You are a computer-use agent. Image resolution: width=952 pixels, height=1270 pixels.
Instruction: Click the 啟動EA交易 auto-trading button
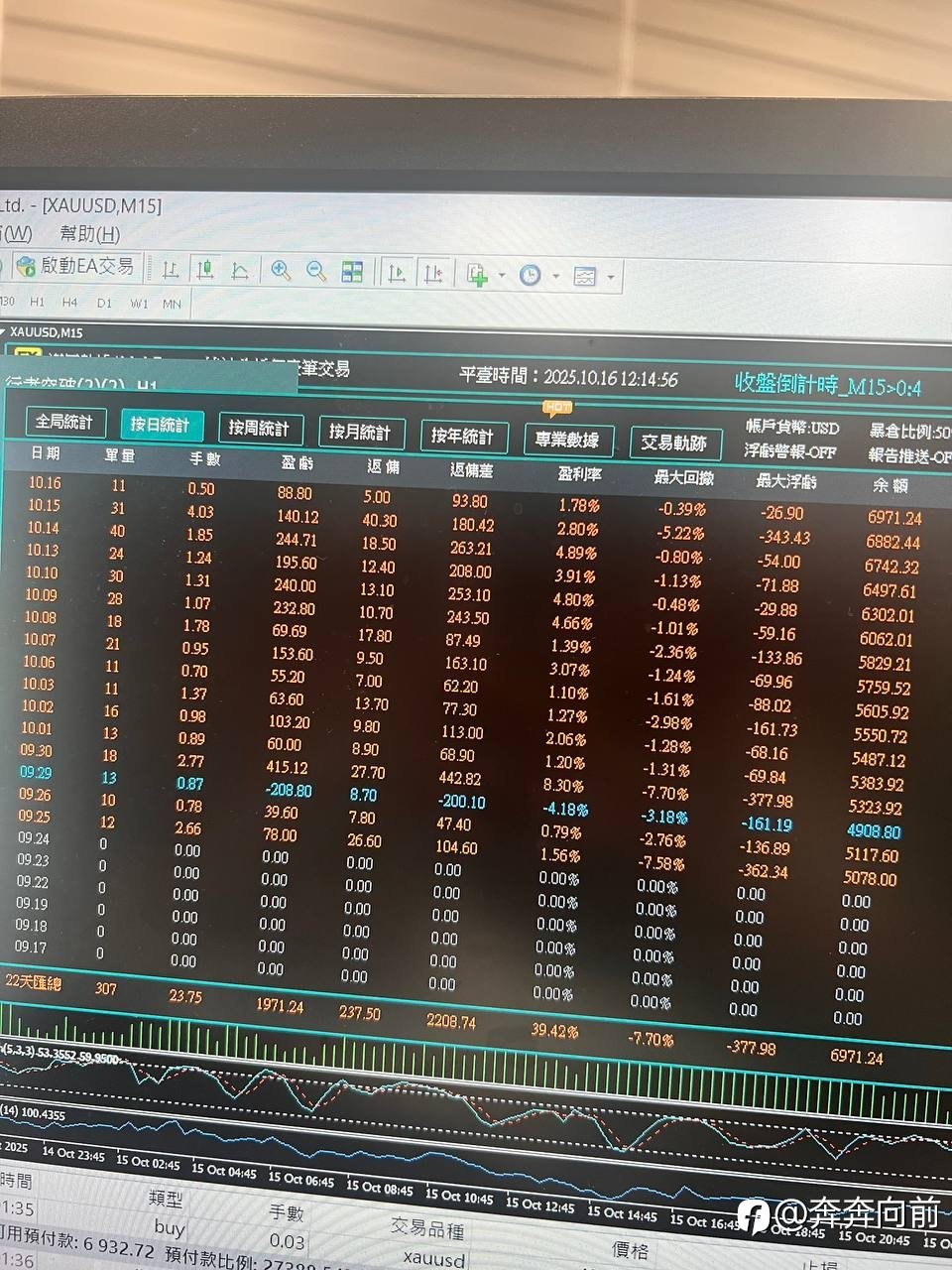(75, 266)
